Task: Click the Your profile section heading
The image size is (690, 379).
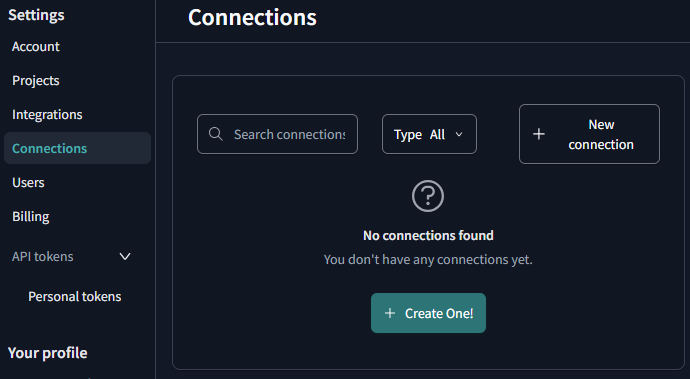Action: 48,353
